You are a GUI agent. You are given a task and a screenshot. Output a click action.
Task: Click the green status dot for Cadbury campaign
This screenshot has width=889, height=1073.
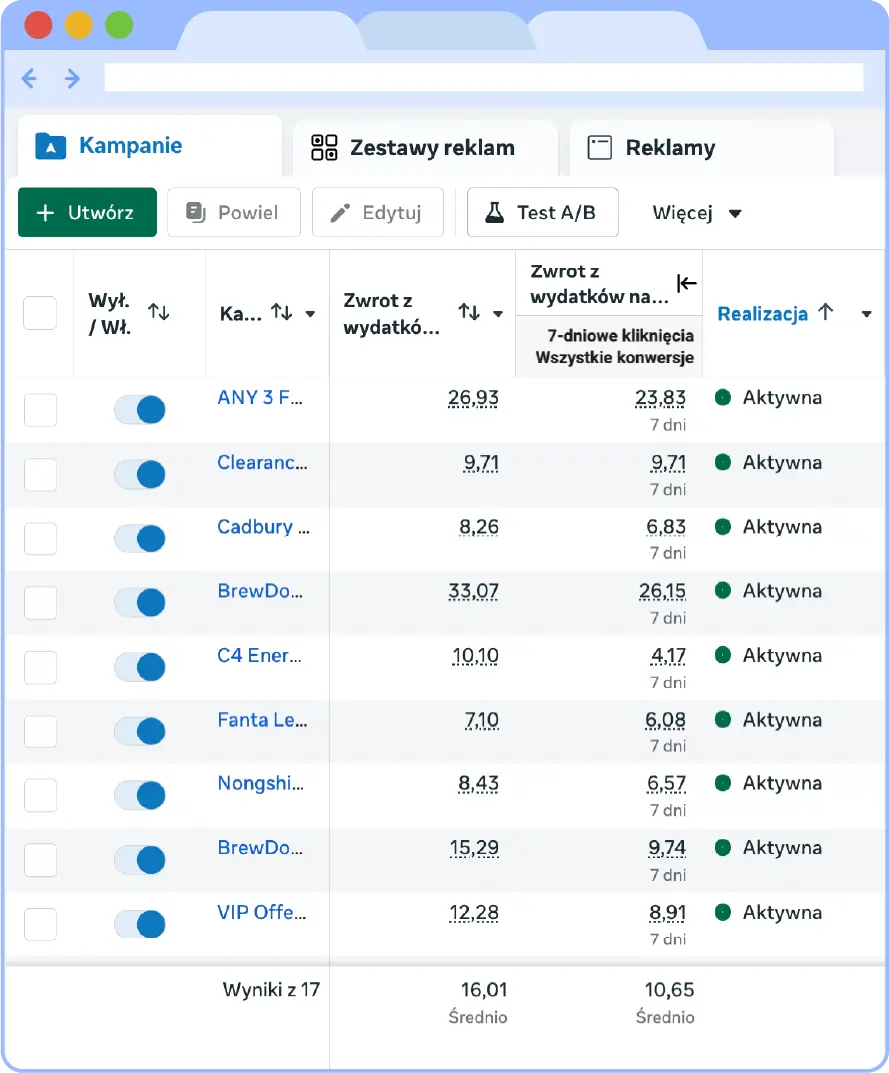click(723, 526)
